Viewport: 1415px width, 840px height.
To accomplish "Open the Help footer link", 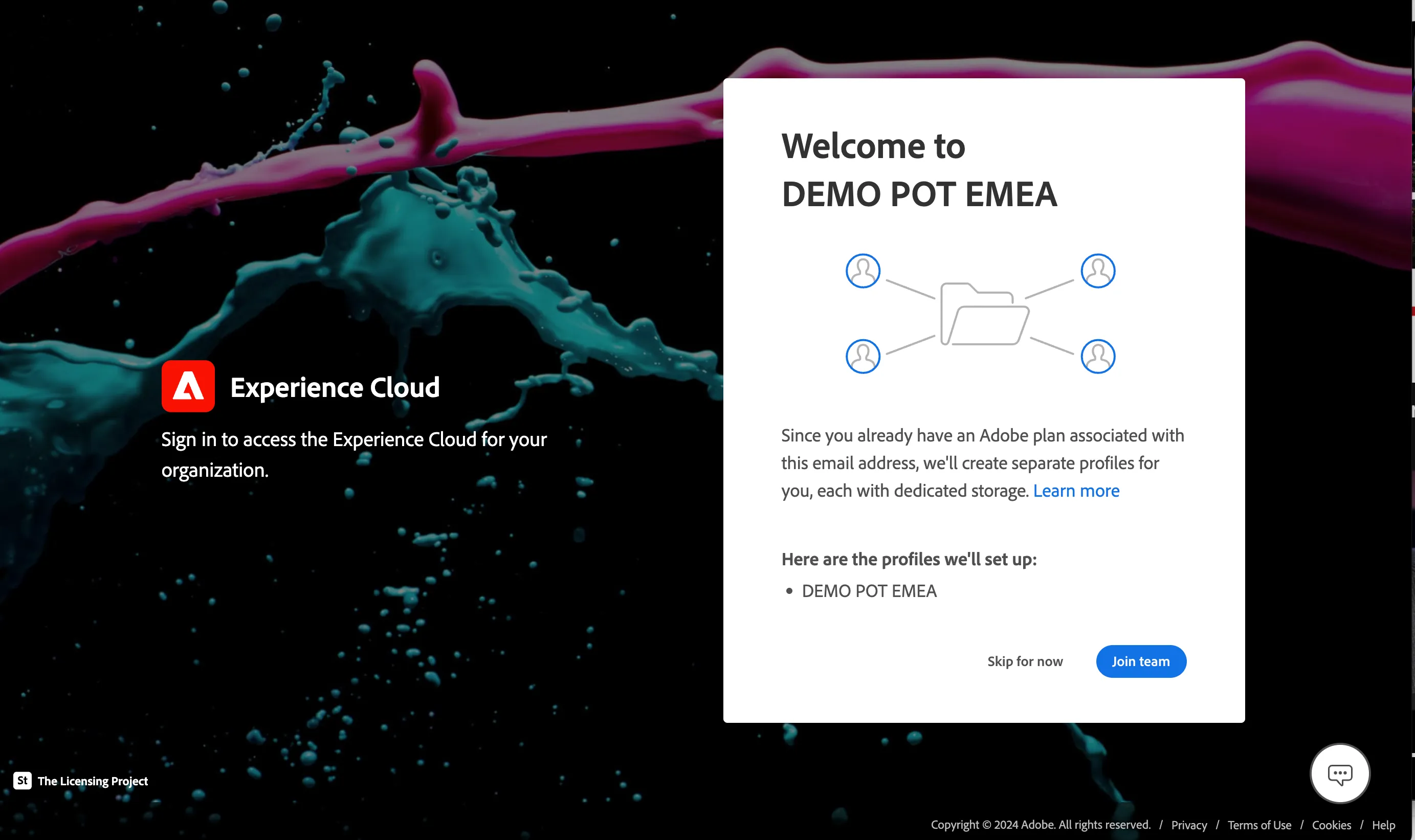I will [x=1383, y=825].
